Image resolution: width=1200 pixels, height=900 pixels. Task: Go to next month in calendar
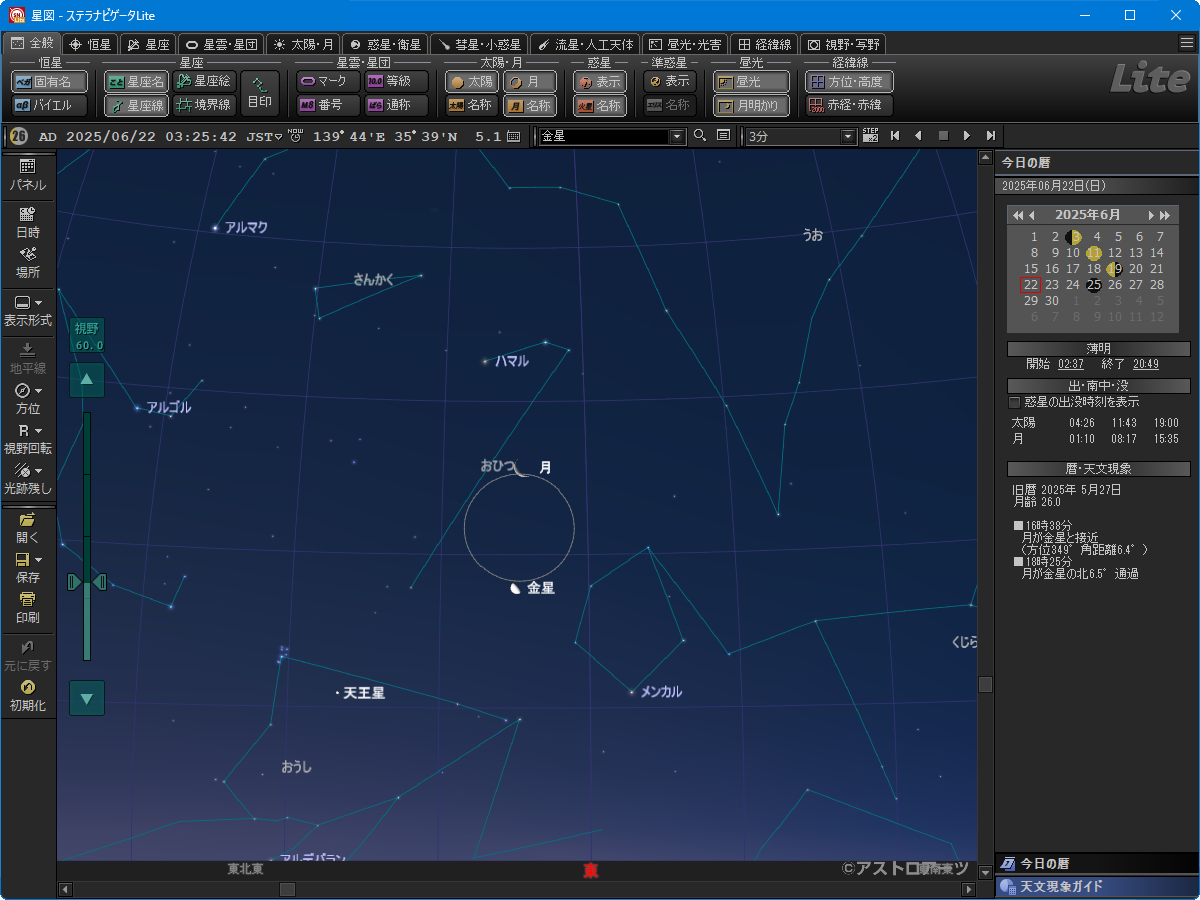tap(1152, 215)
